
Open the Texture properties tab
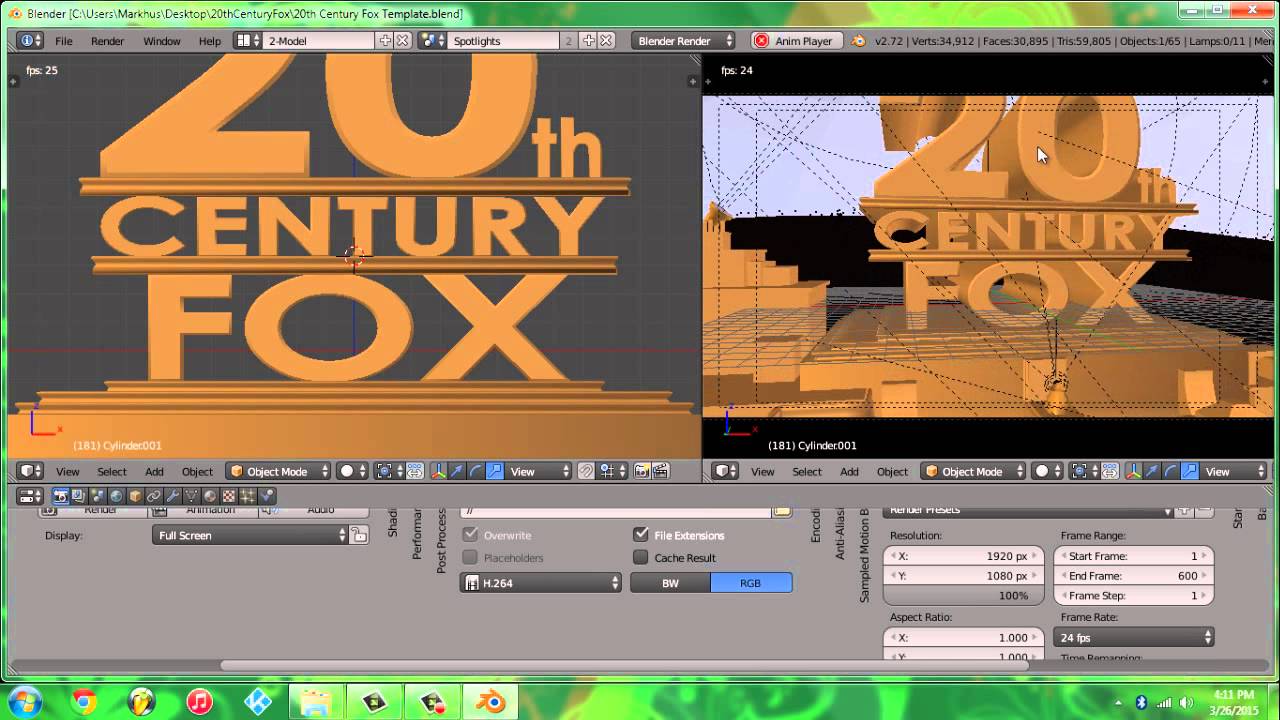228,496
